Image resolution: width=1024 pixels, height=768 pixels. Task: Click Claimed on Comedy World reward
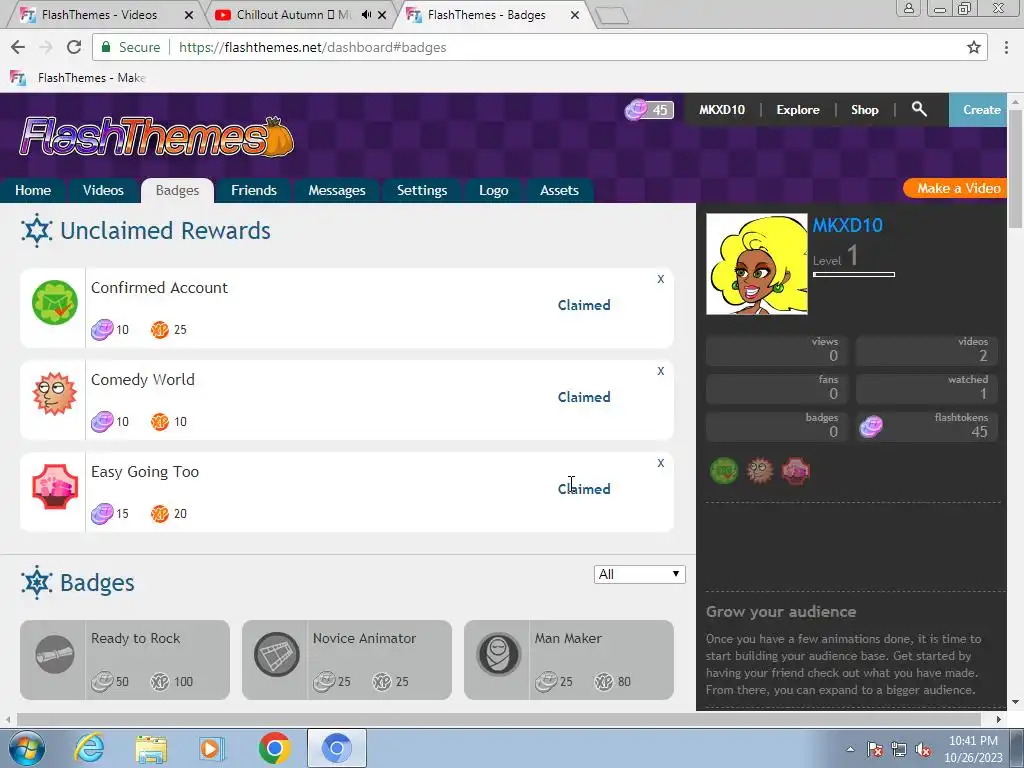pos(584,397)
